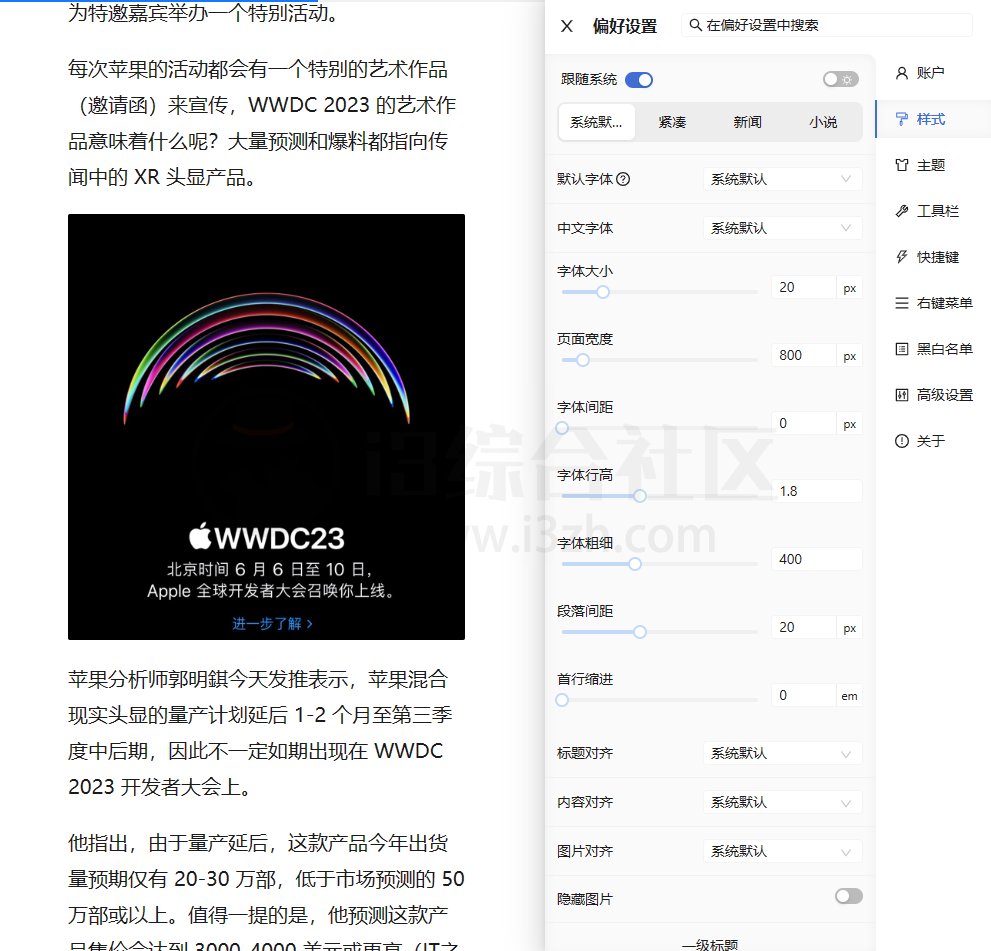Open the 快捷键 settings section
This screenshot has height=951, width=991.
(933, 257)
